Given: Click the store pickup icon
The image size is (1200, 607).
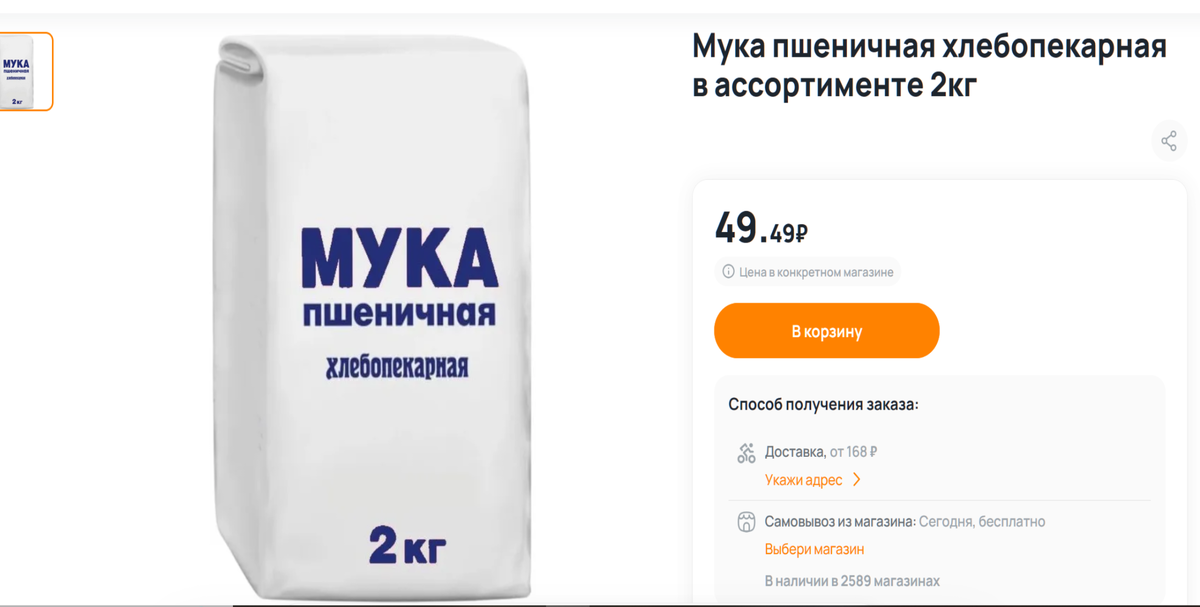Looking at the screenshot, I should pyautogui.click(x=746, y=522).
